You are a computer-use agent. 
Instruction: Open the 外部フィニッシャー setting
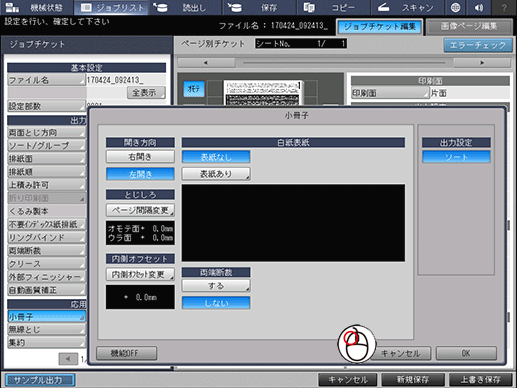(x=46, y=277)
